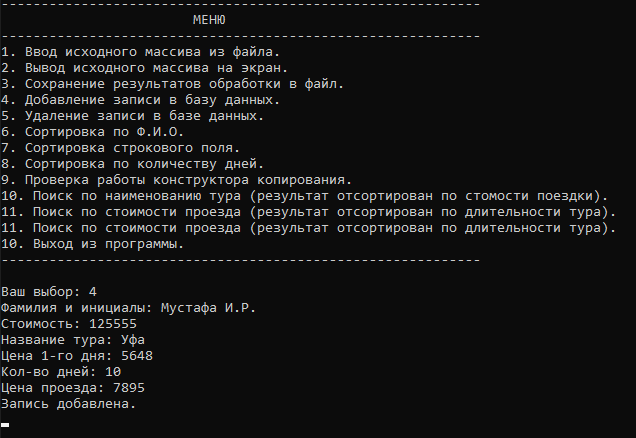Click the Цена 1-го дня value 5648

coord(137,356)
